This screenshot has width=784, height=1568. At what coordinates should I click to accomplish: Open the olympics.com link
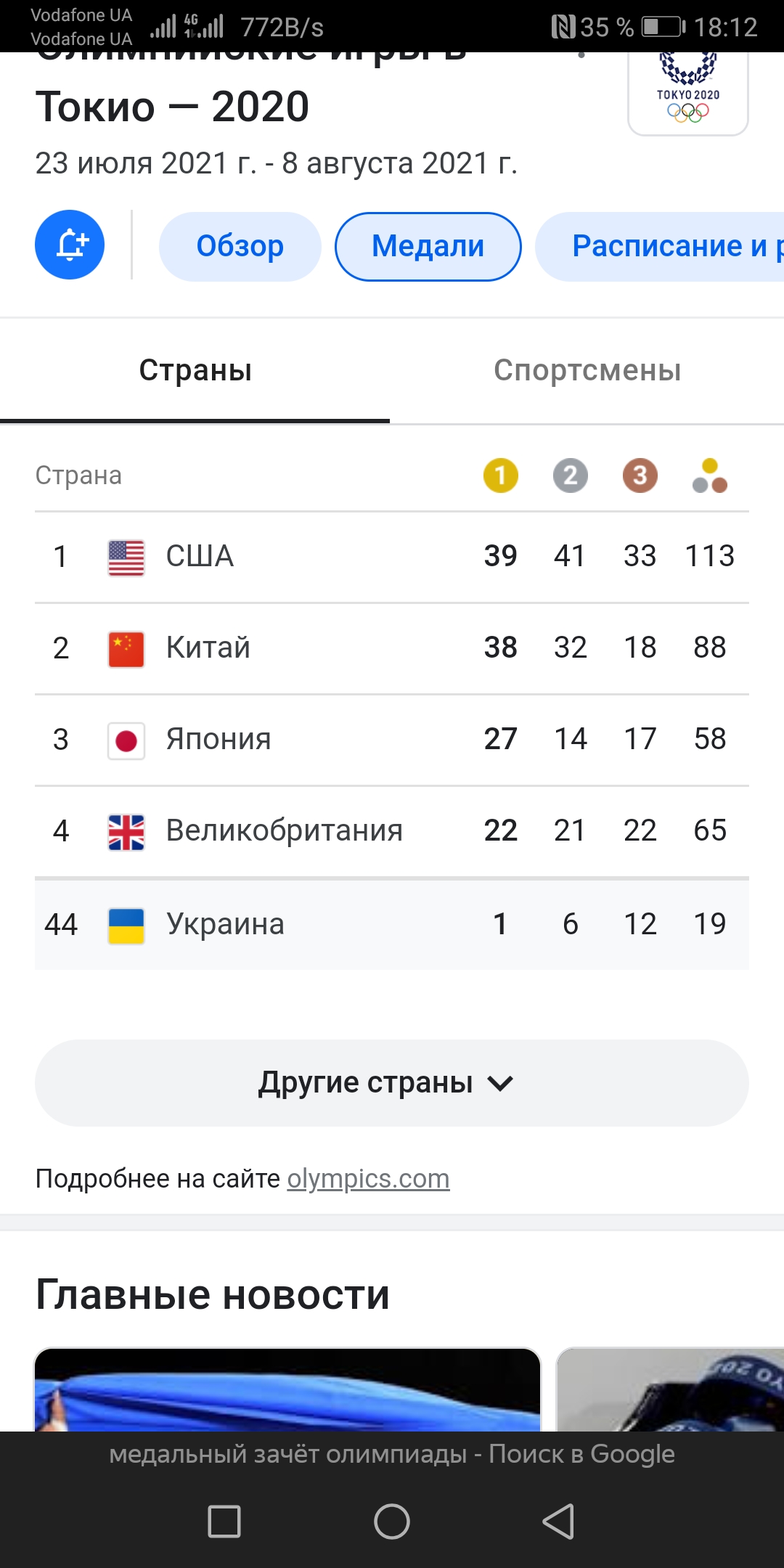pyautogui.click(x=368, y=1179)
